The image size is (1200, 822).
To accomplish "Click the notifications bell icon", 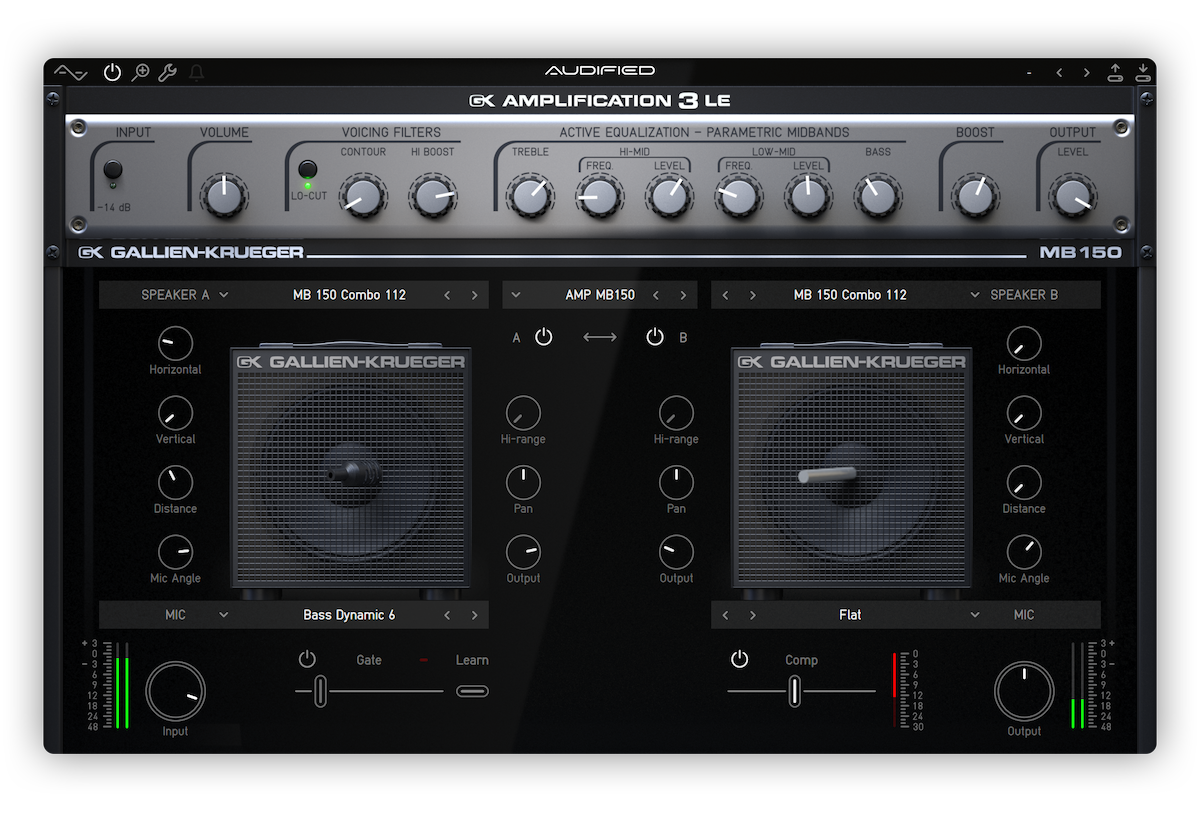I will (196, 72).
